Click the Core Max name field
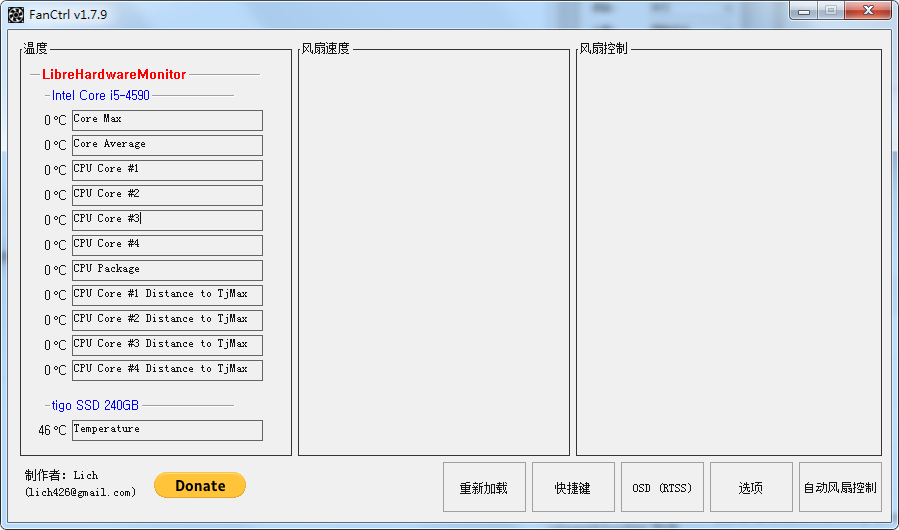Screen dimensions: 899x530 click(167, 120)
